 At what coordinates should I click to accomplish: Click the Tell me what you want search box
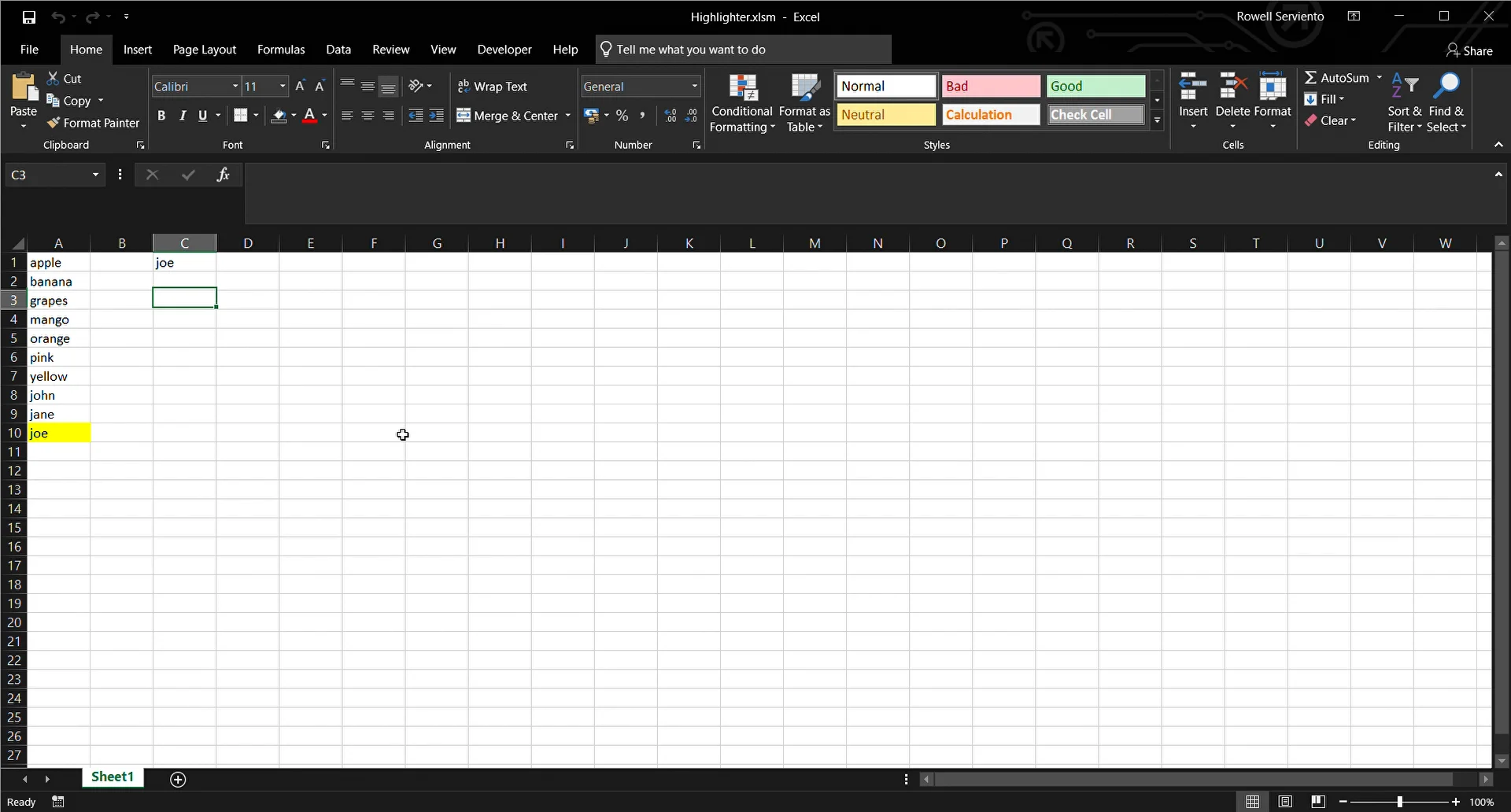743,50
